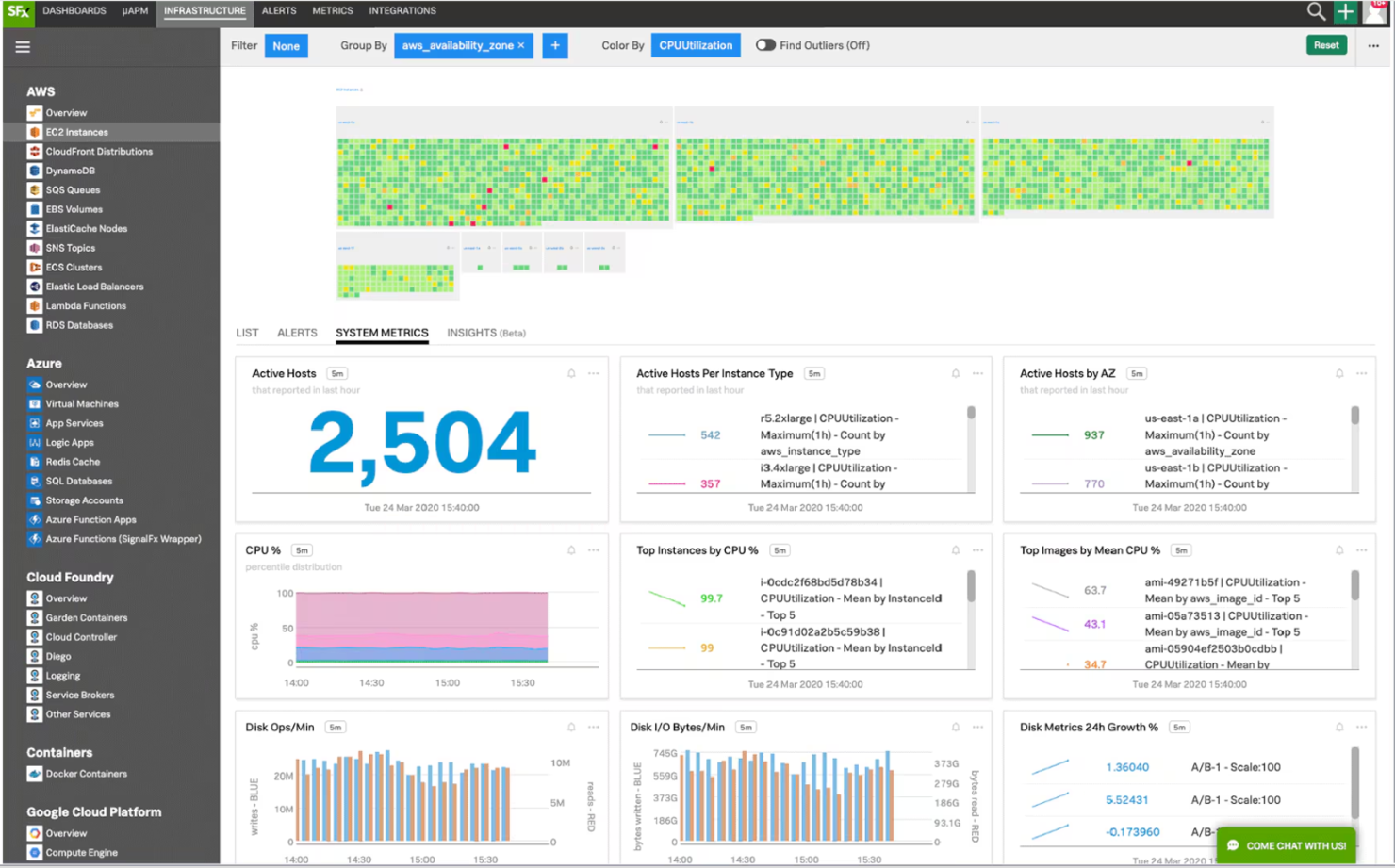1395x868 pixels.
Task: Open Elastic Load Balancers in sidebar
Action: pos(94,287)
